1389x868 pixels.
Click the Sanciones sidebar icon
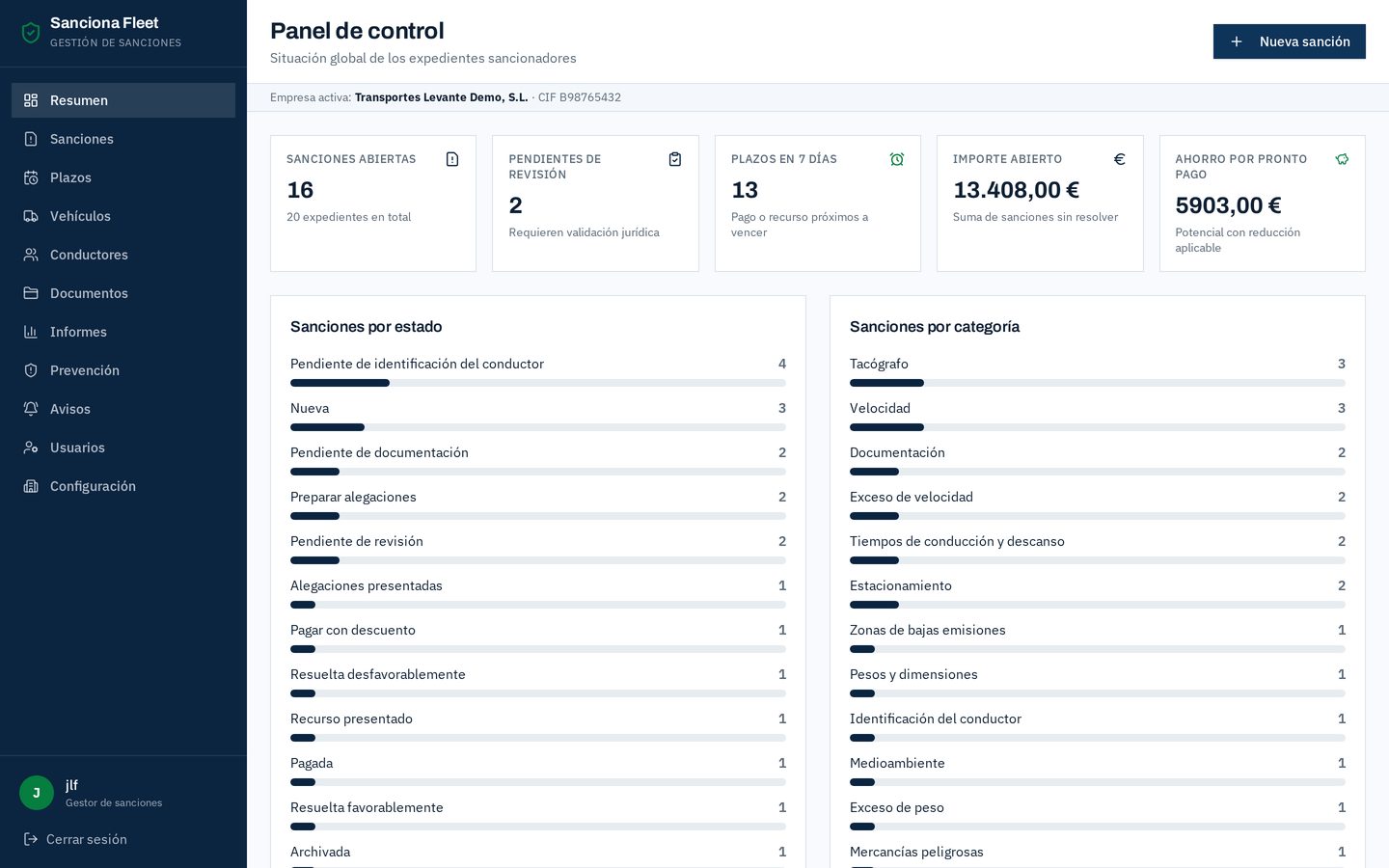point(31,139)
